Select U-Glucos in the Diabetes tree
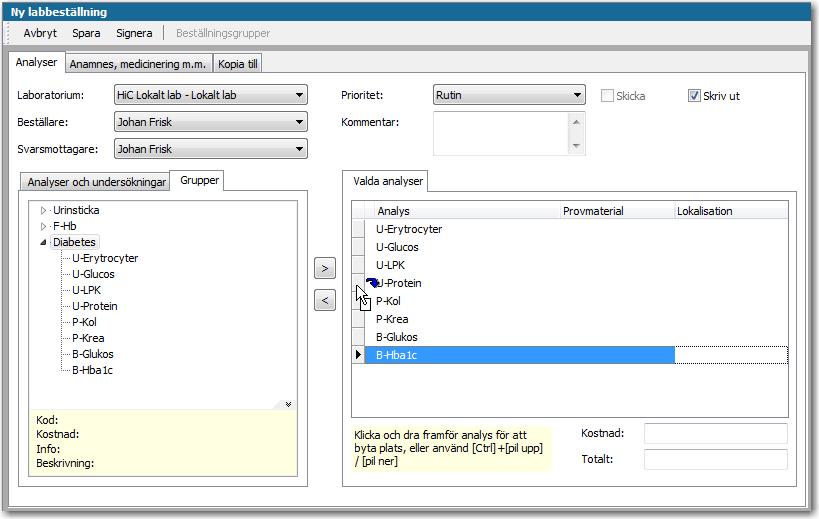 click(x=93, y=274)
